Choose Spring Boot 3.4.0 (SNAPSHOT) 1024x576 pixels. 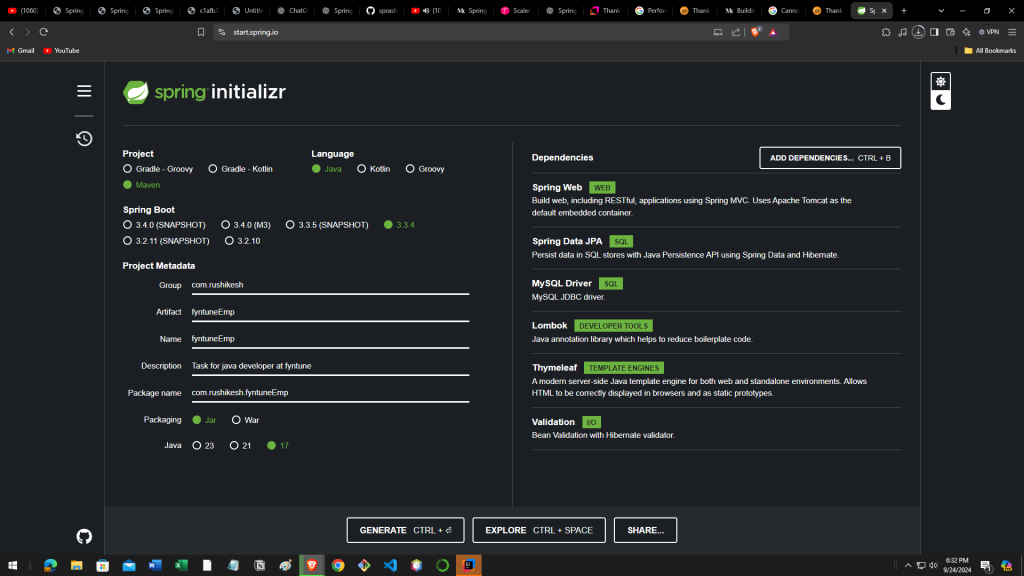coord(165,225)
